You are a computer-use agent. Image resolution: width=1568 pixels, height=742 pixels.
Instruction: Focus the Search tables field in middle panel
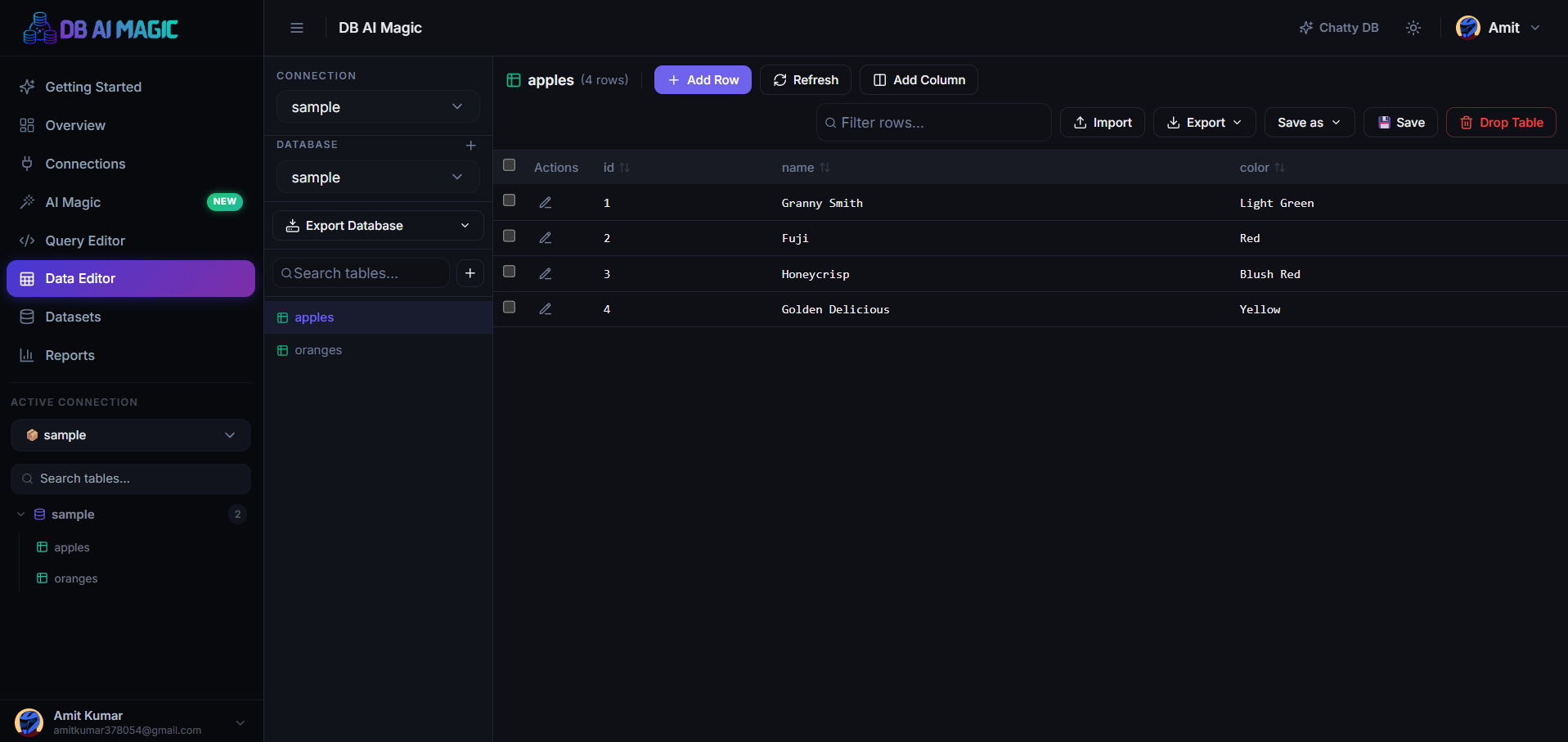point(361,273)
